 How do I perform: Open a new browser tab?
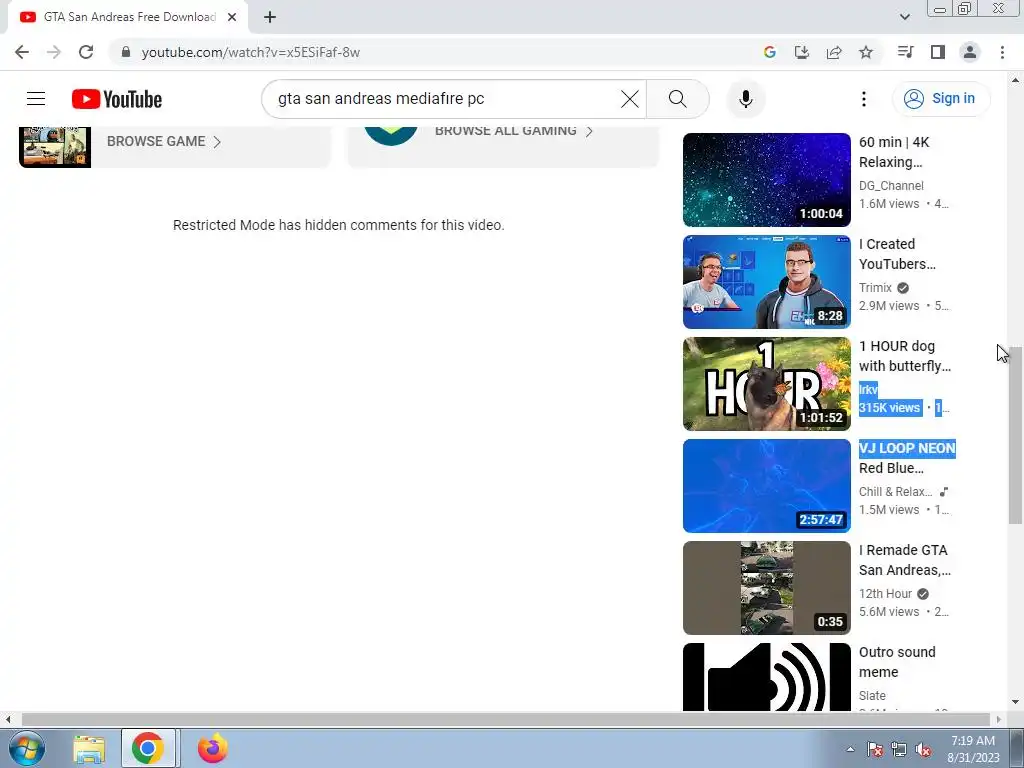pyautogui.click(x=270, y=17)
